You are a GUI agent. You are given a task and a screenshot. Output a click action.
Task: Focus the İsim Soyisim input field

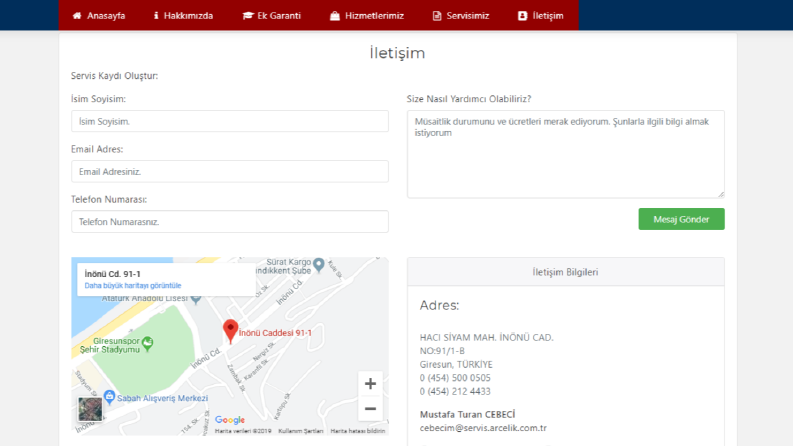point(230,121)
